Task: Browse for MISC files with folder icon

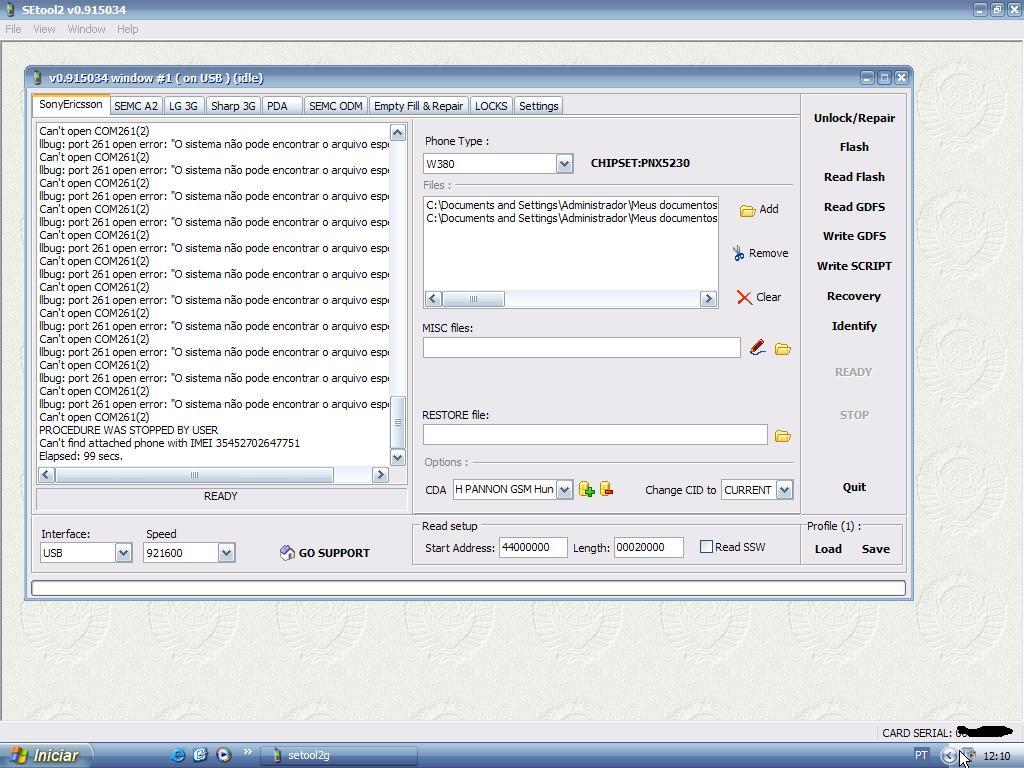Action: click(x=782, y=349)
